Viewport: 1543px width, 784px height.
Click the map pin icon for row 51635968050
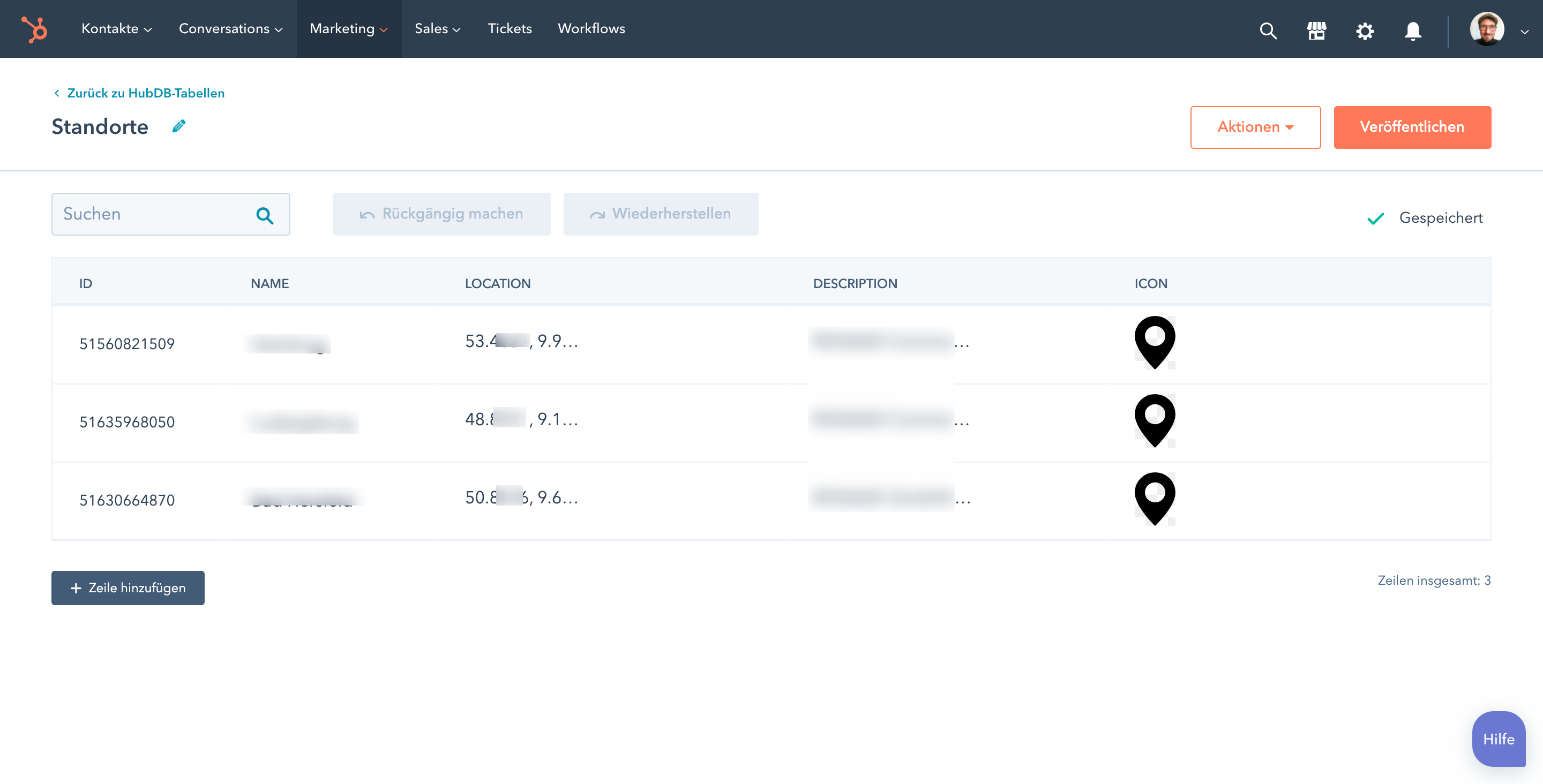(1155, 420)
